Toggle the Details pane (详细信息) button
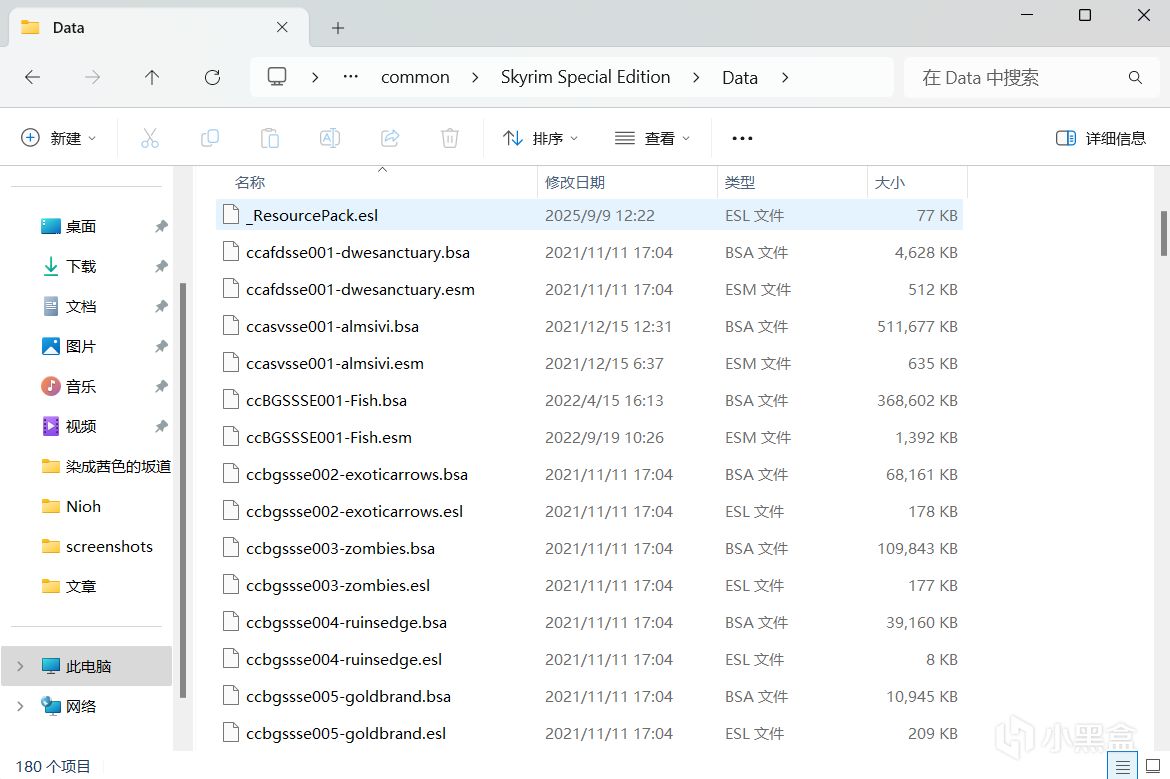Viewport: 1170px width, 779px height. tap(1101, 138)
